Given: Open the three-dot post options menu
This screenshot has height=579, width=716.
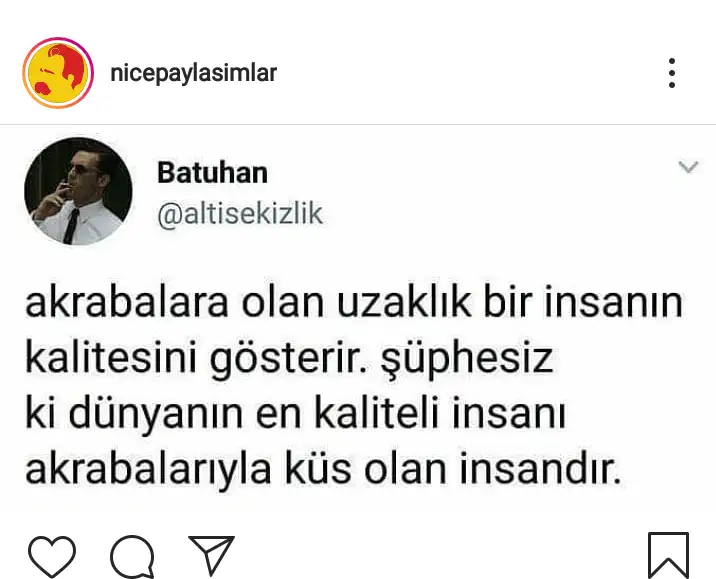Looking at the screenshot, I should click(x=671, y=73).
